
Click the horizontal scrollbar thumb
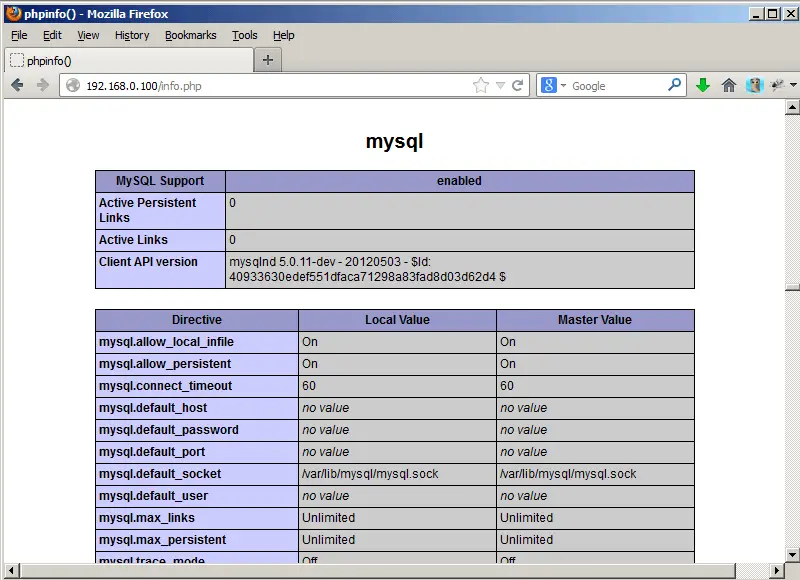click(x=378, y=570)
